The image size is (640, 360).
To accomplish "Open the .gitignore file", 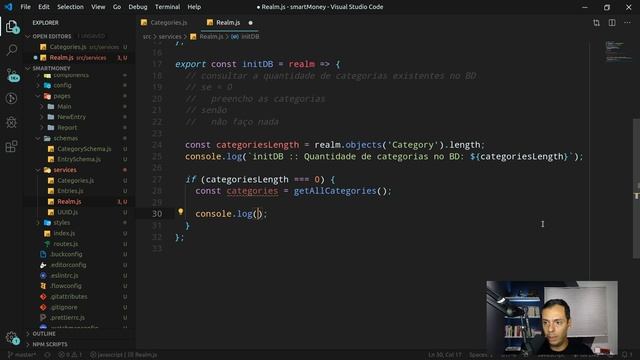I will coord(64,307).
